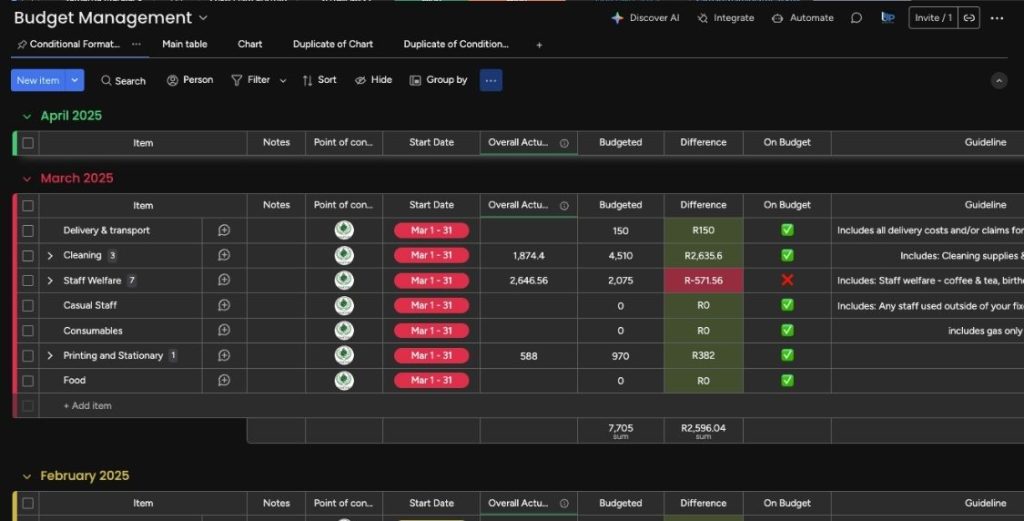Switch to the Main table tab
Screen dimensions: 1024x521
pyautogui.click(x=185, y=44)
